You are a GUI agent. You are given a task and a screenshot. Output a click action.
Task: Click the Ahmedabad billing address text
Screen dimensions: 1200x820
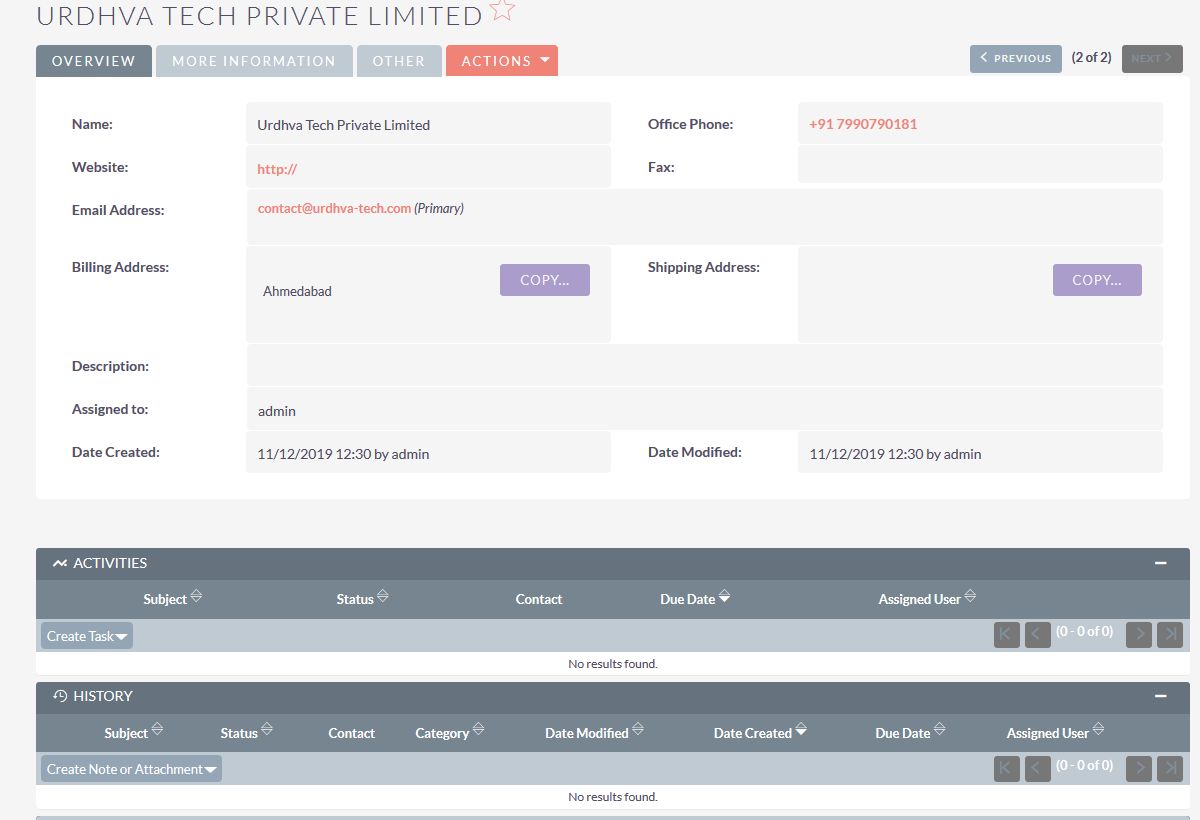pyautogui.click(x=297, y=291)
